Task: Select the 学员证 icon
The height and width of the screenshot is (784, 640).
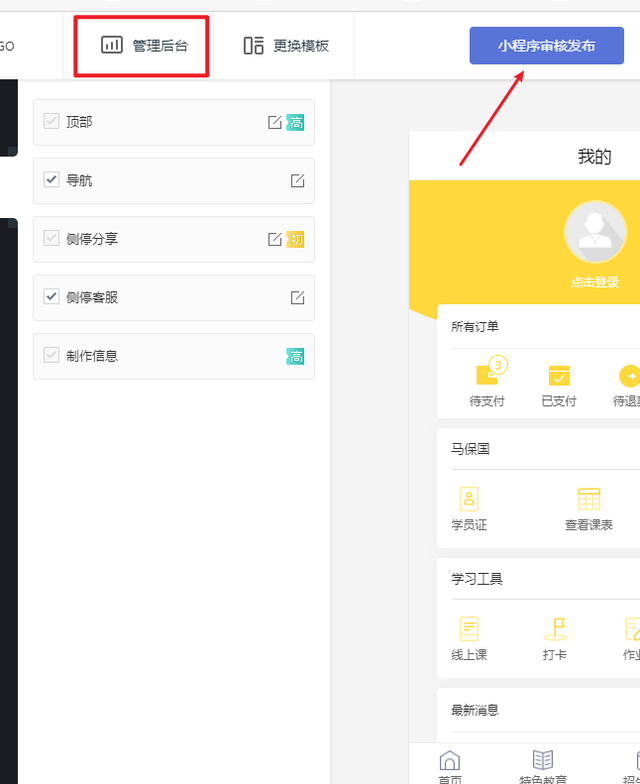Action: pyautogui.click(x=469, y=499)
